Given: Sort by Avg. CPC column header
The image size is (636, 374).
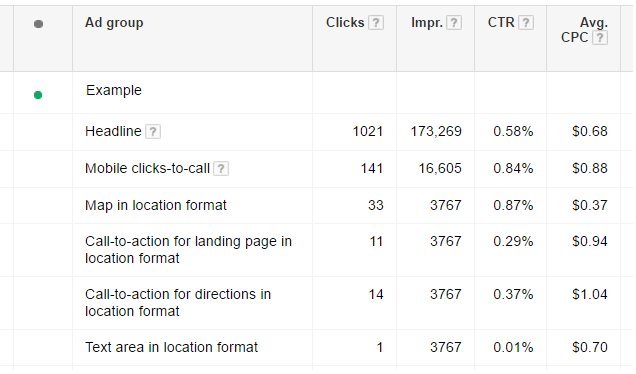Looking at the screenshot, I should coord(584,30).
